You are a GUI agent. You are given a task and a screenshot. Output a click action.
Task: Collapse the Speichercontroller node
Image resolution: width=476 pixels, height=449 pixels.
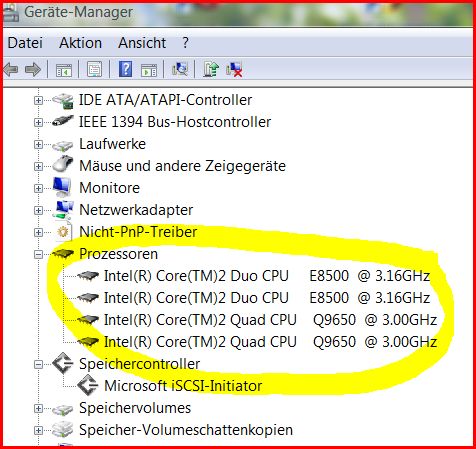pos(38,364)
